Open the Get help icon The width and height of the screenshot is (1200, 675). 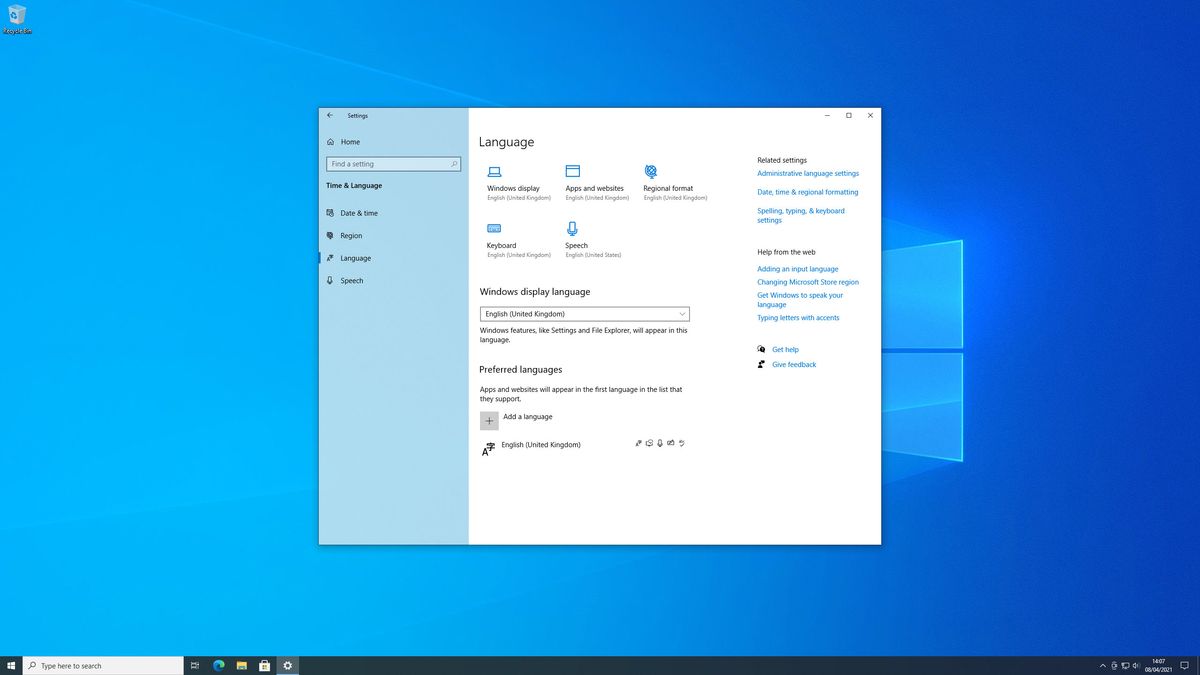761,349
